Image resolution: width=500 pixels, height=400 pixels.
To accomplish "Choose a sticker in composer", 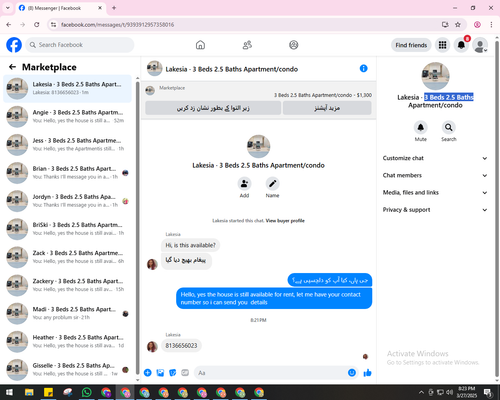I will coord(173,373).
